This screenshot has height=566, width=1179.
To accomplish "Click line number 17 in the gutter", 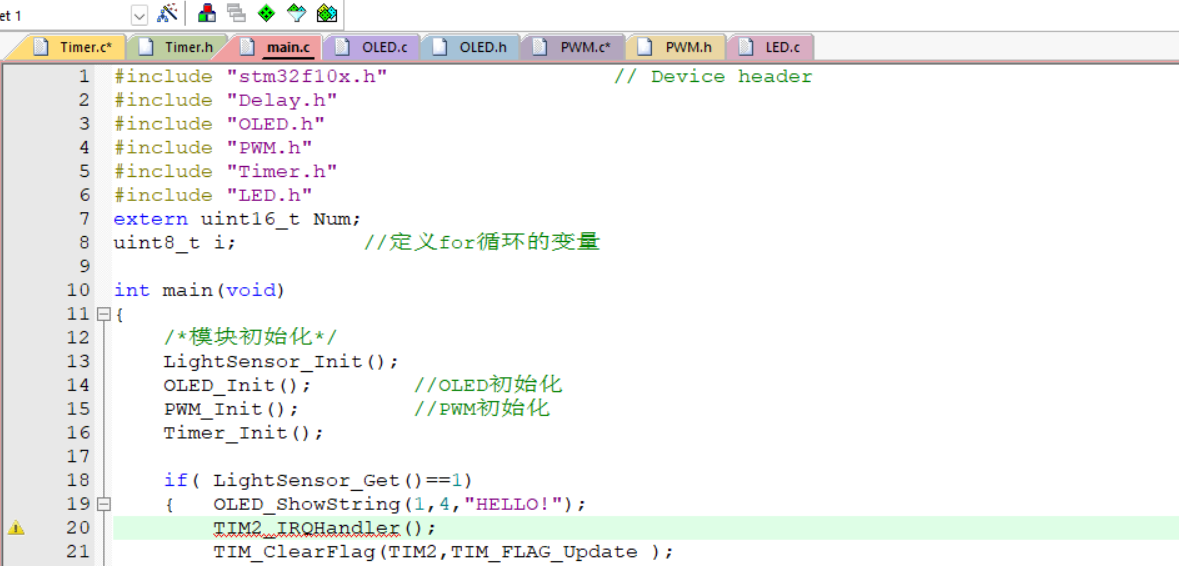I will tap(77, 456).
